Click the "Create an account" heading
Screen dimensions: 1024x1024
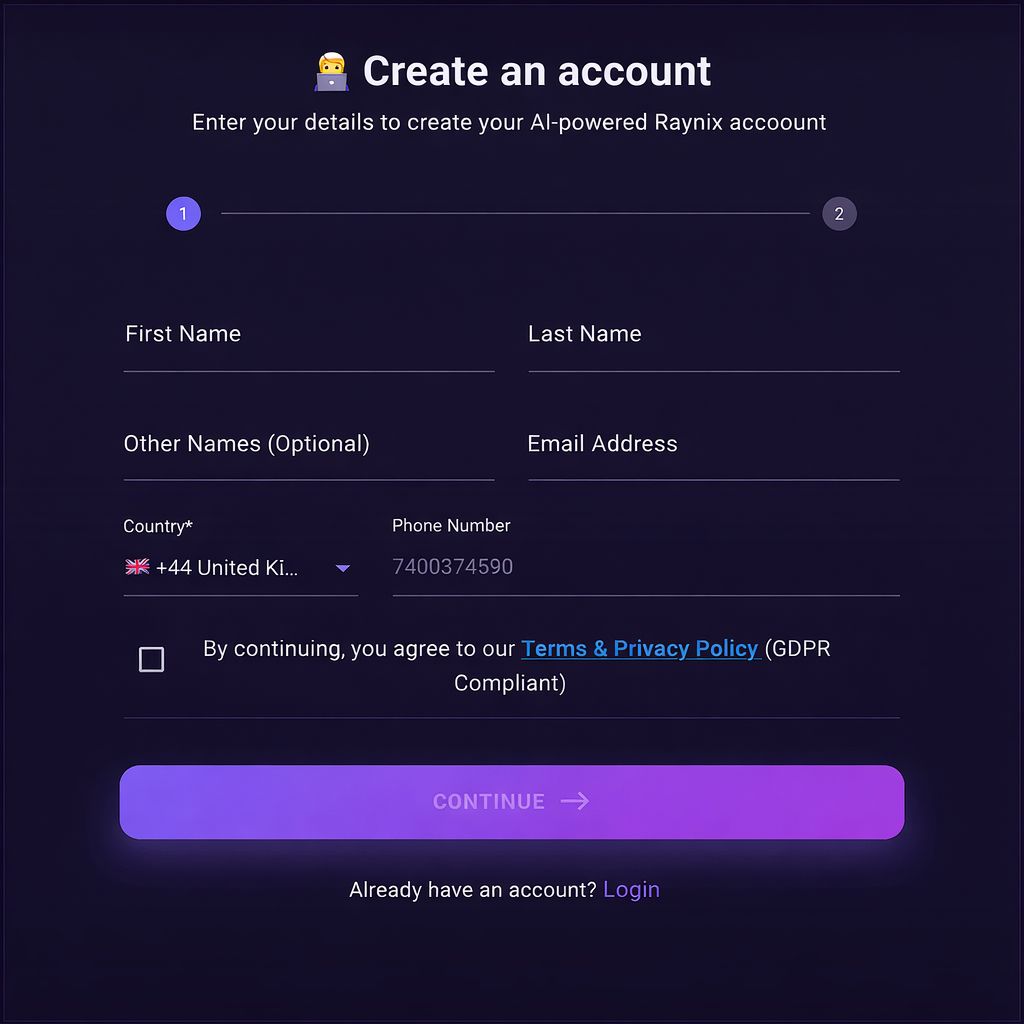pos(536,72)
